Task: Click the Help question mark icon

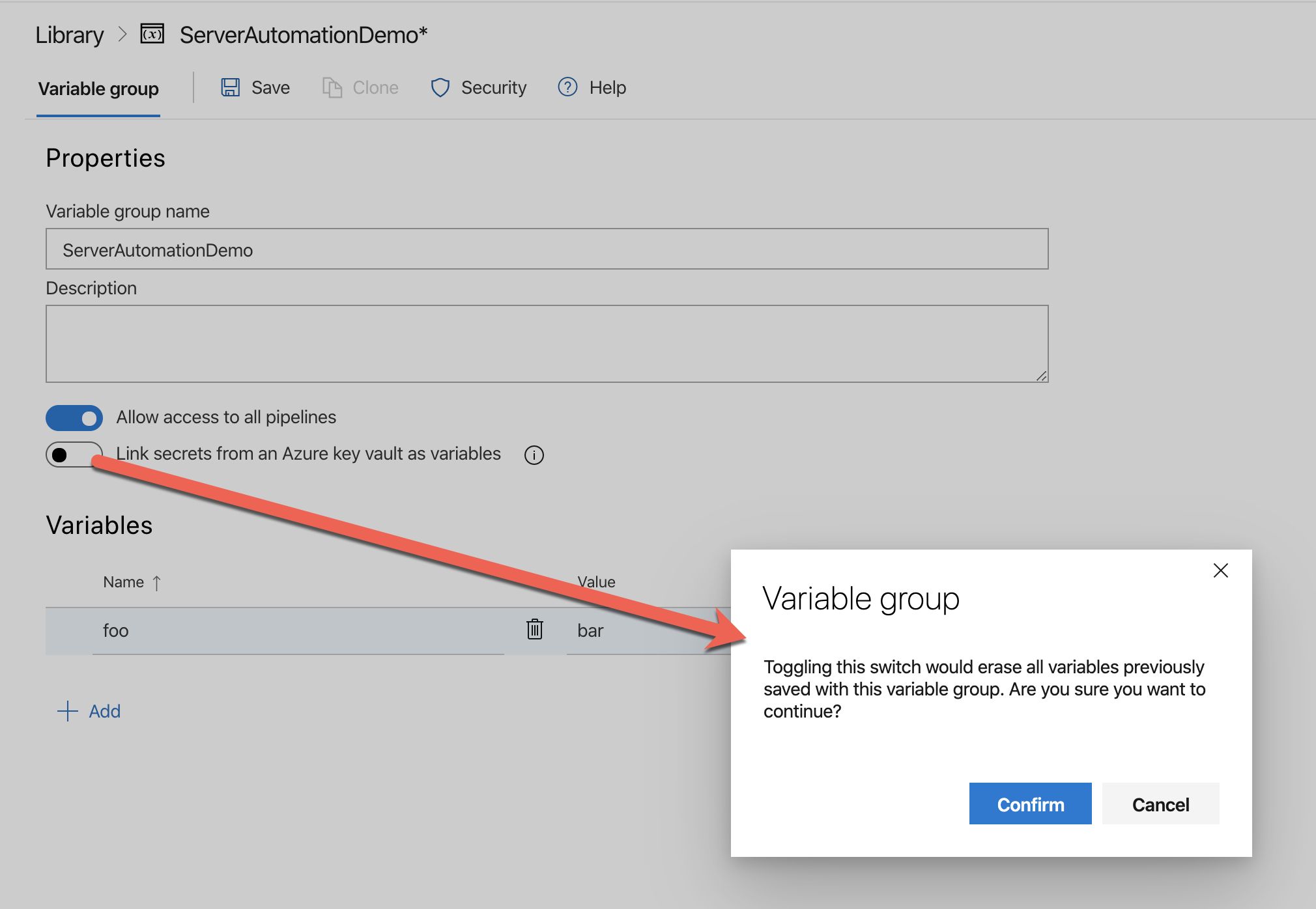Action: (567, 87)
